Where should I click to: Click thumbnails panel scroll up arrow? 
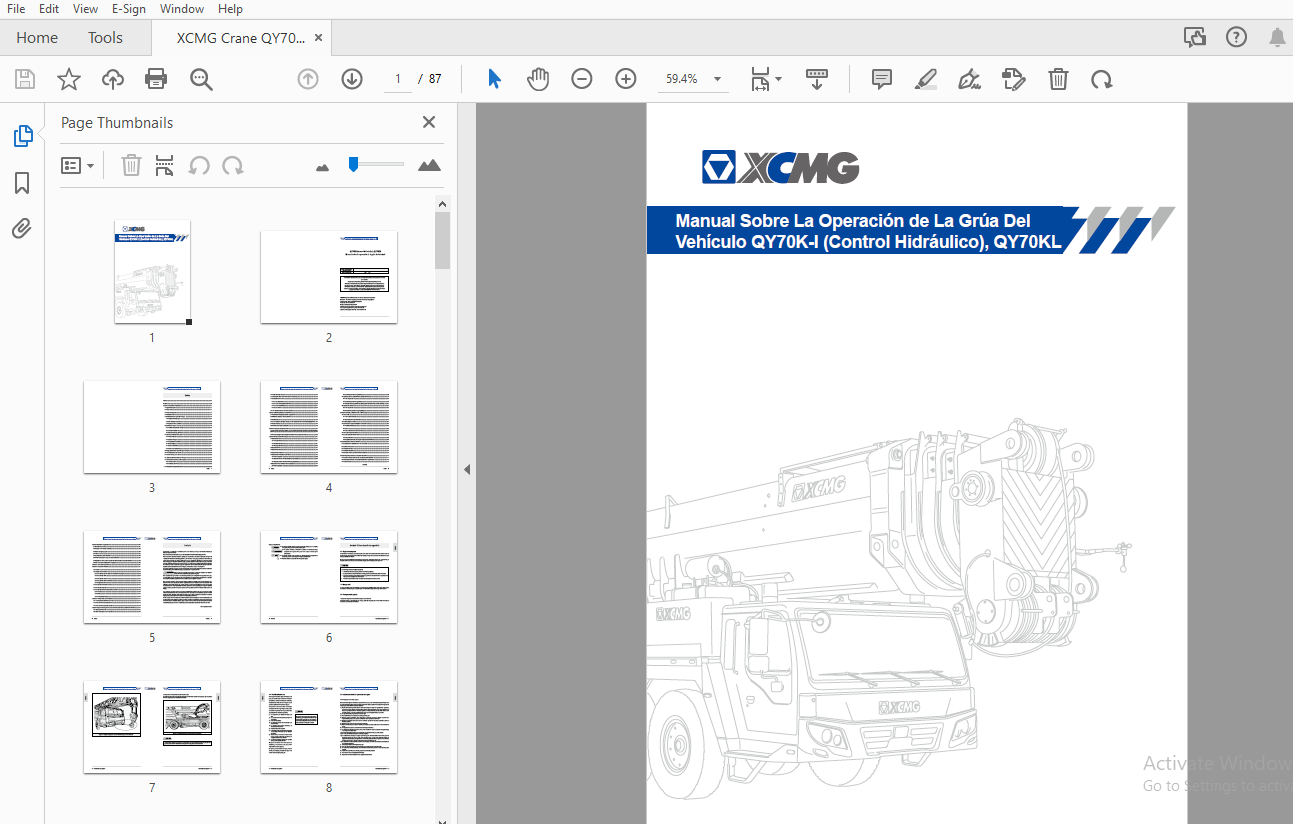(x=443, y=203)
